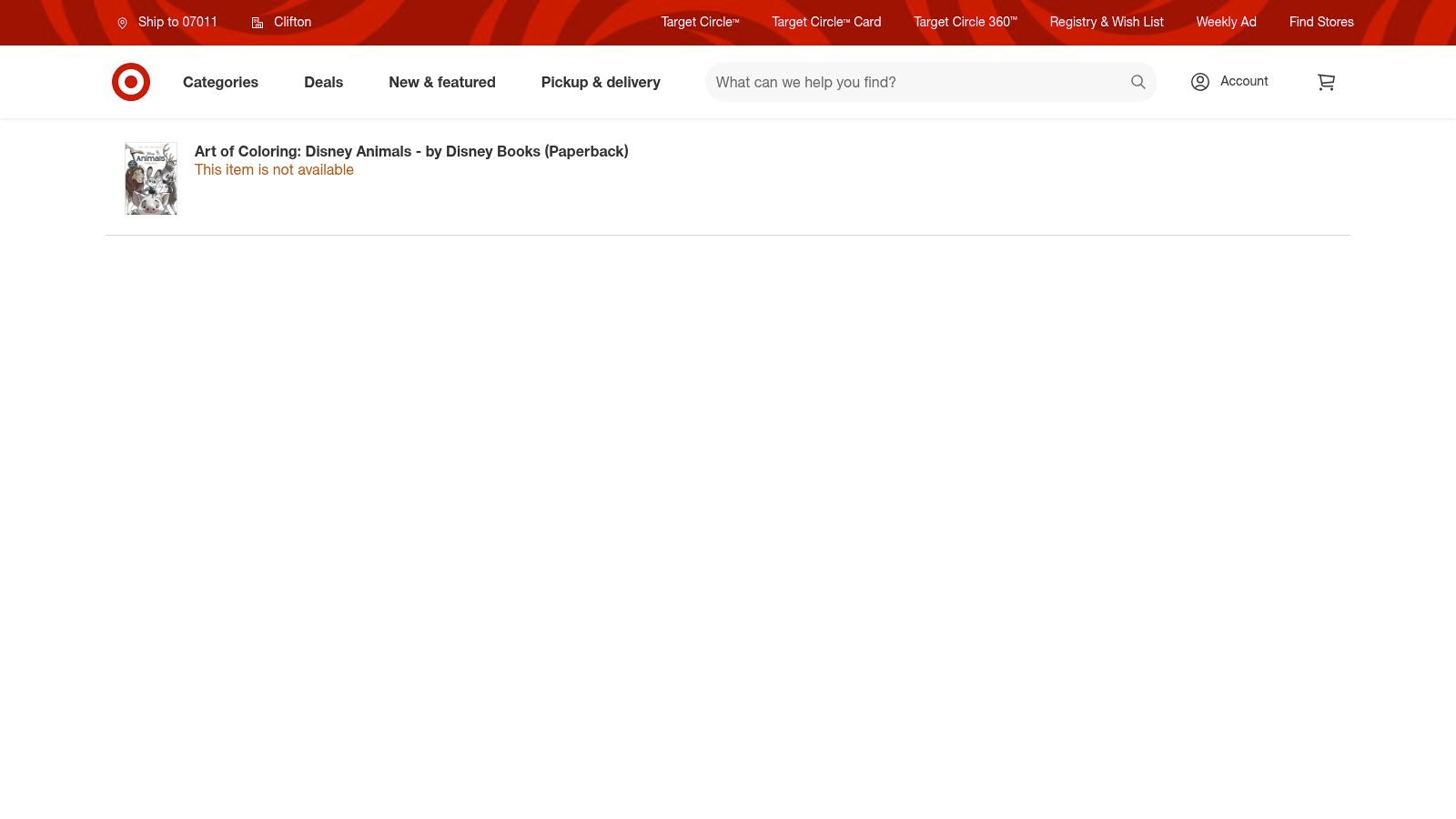Image resolution: width=1456 pixels, height=819 pixels.
Task: Click the search magnifying glass icon
Action: (x=1137, y=82)
